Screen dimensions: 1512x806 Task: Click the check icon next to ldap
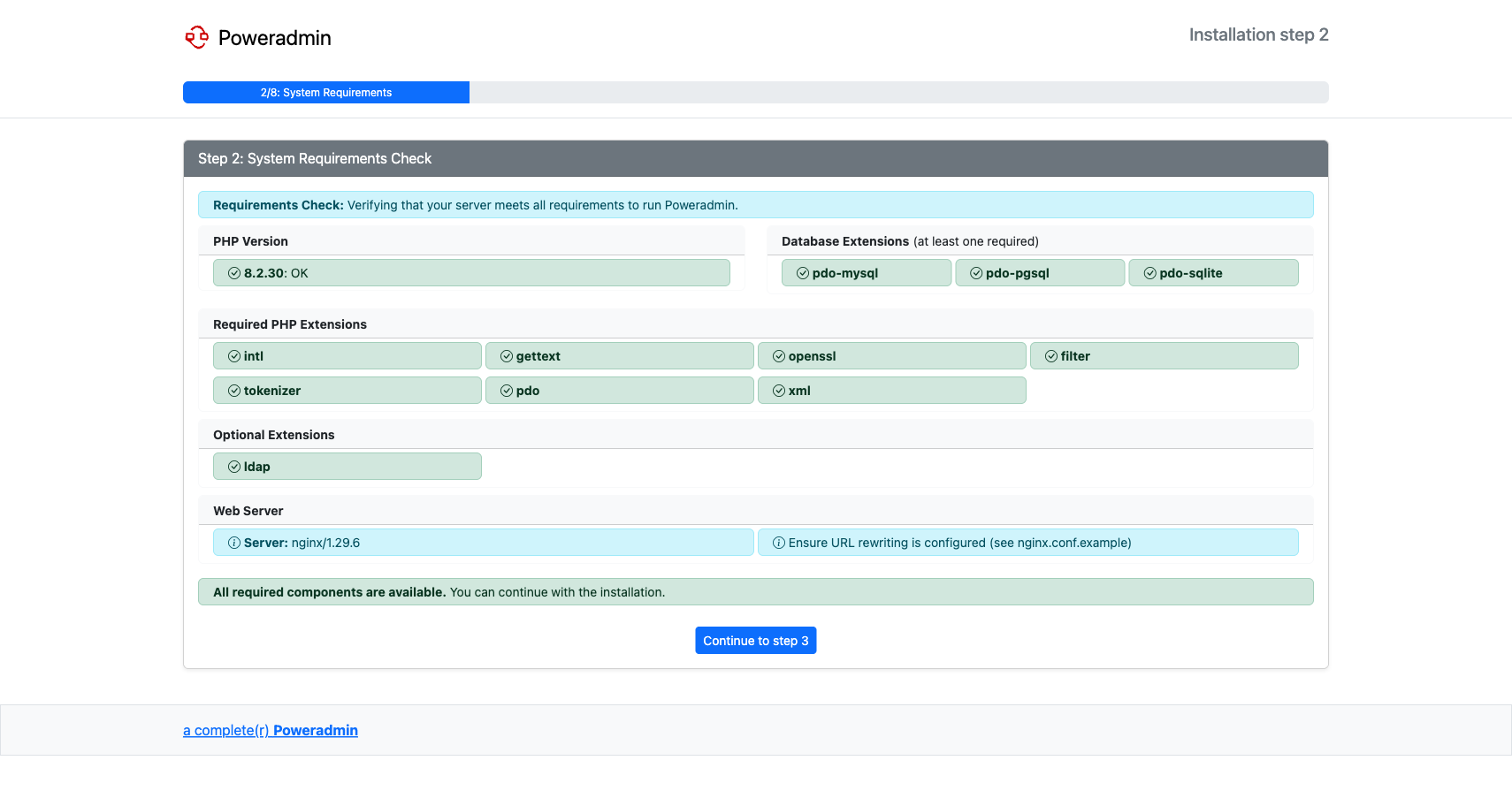point(234,467)
